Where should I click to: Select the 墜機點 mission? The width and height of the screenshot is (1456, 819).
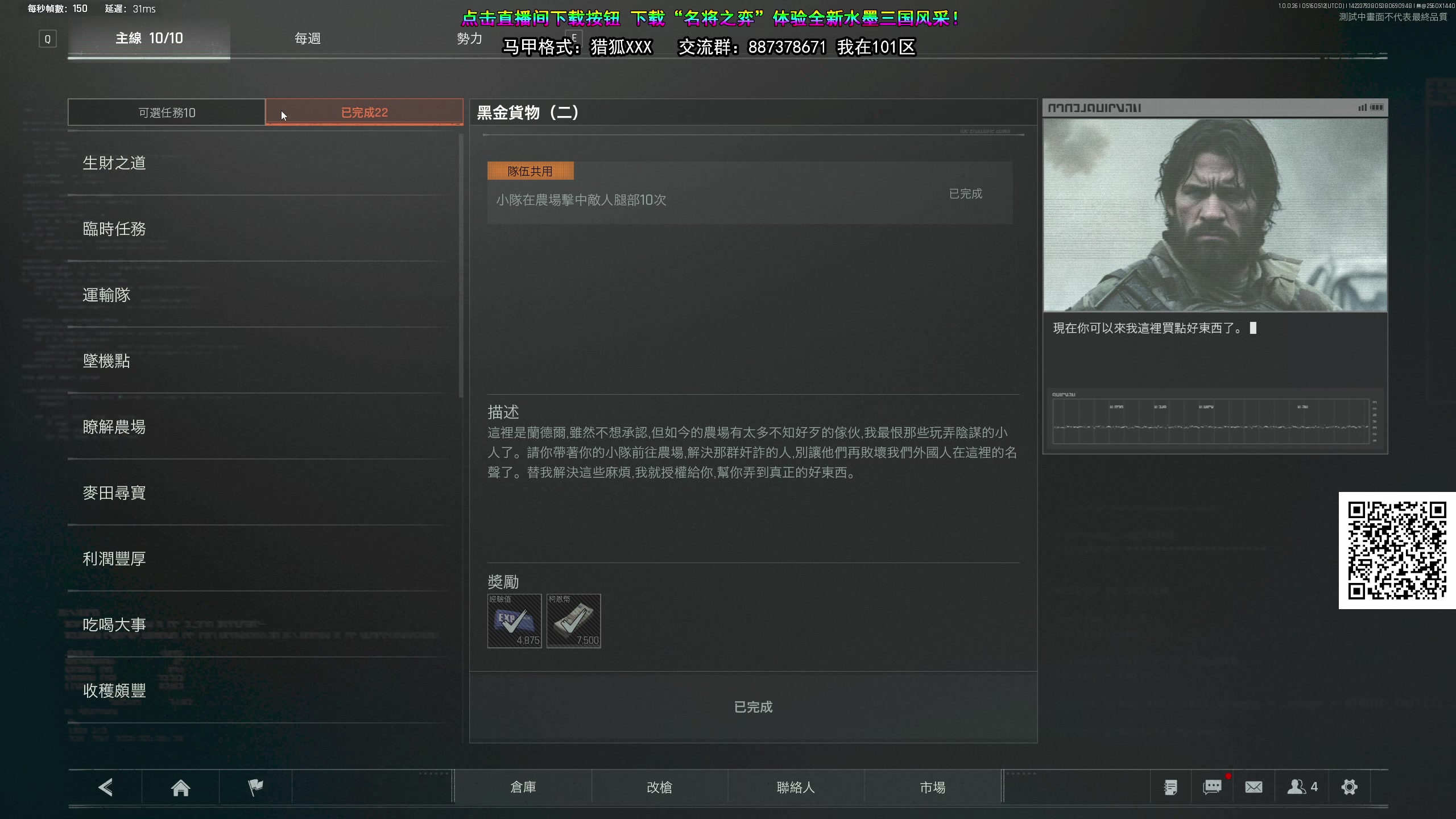click(106, 361)
